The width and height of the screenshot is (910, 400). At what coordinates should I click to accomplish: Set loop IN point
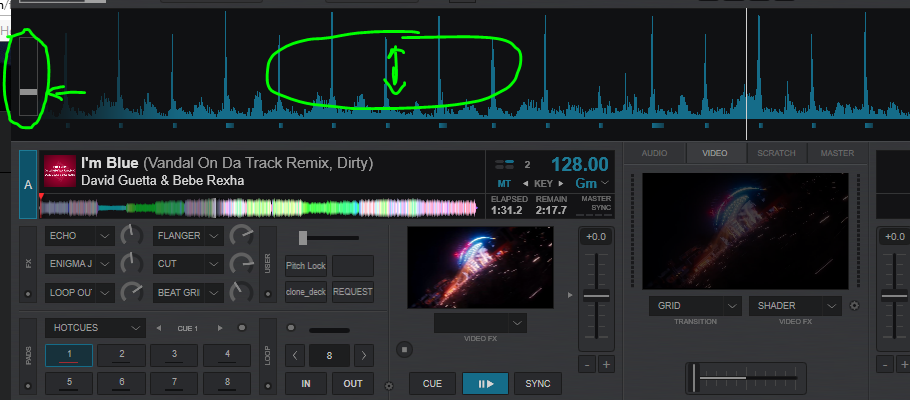point(306,384)
